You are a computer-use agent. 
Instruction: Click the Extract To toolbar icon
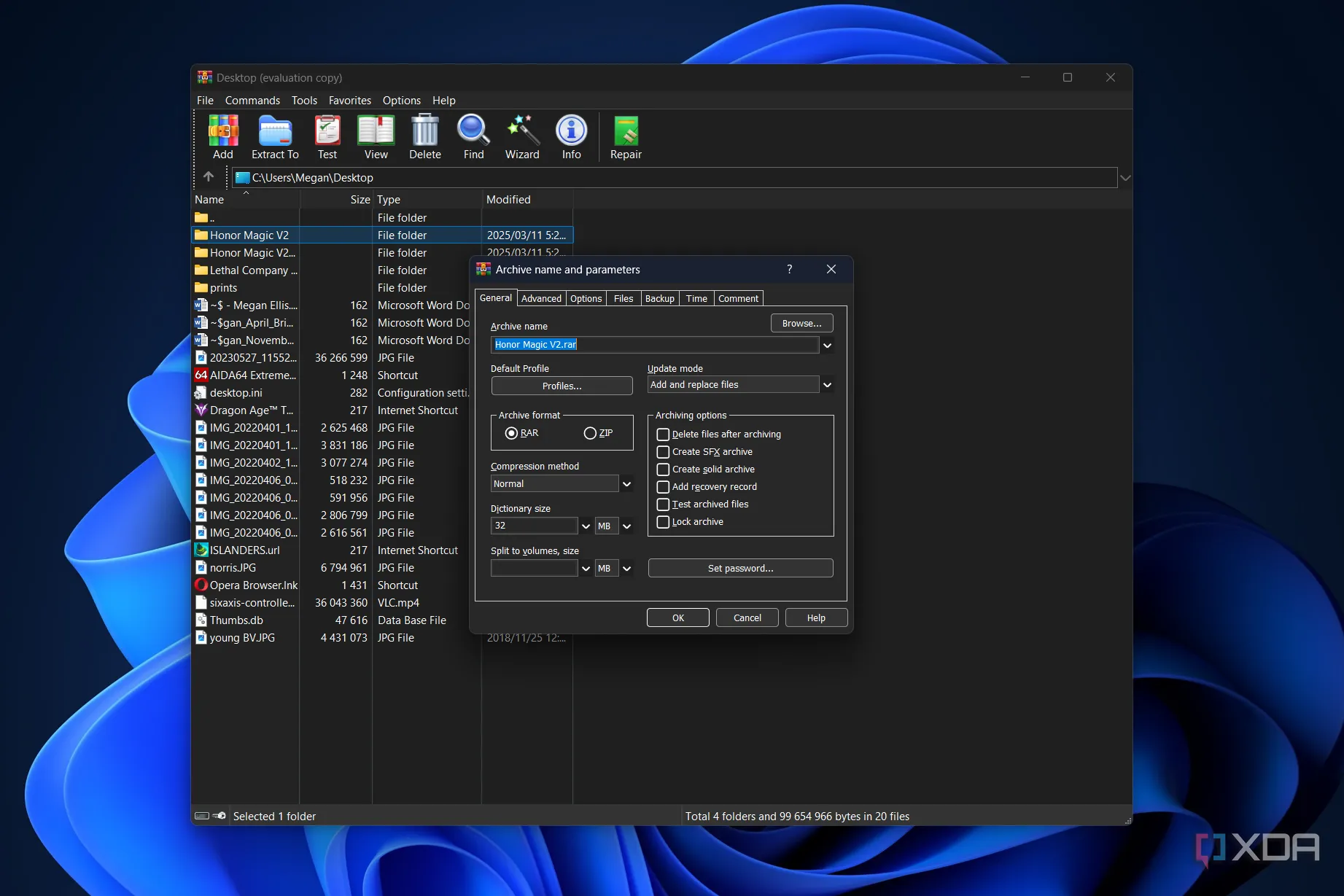point(275,137)
